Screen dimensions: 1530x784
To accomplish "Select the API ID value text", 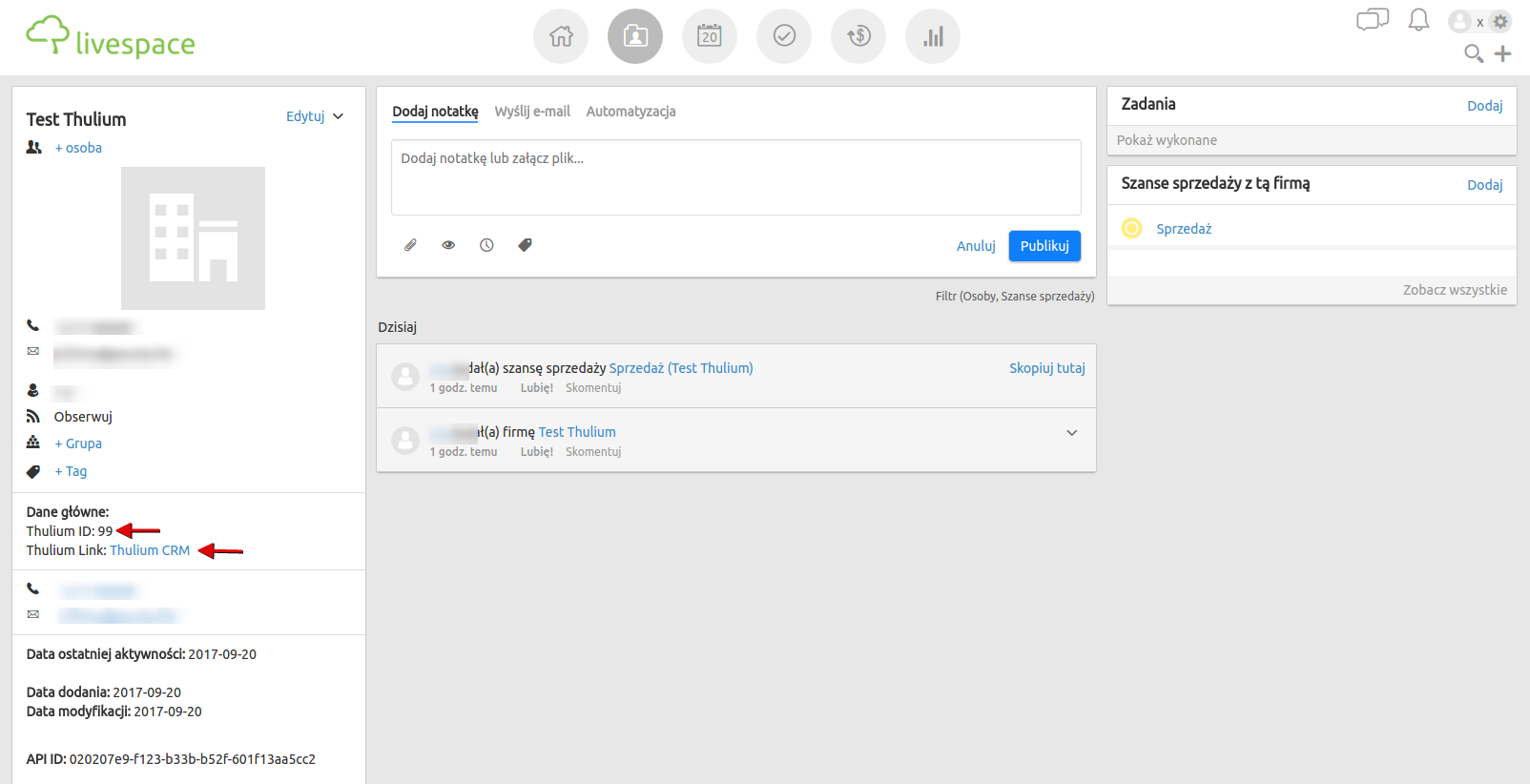I will 193,759.
